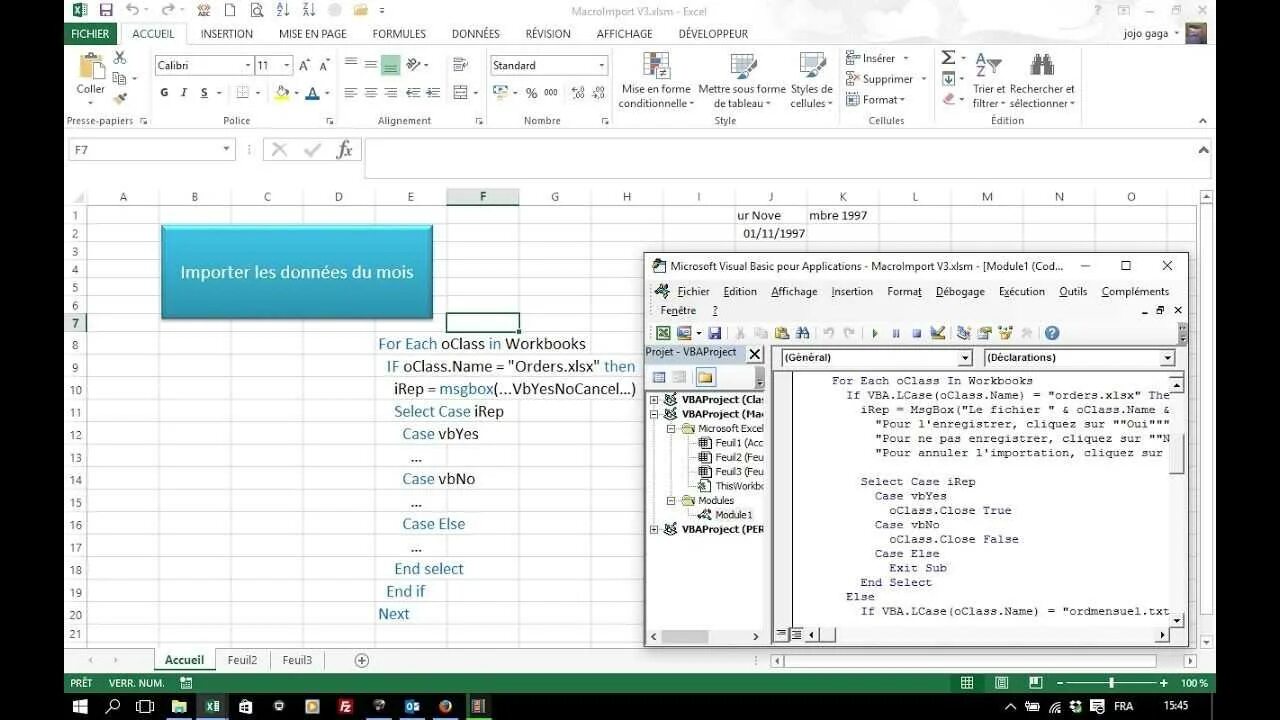The image size is (1280, 720).
Task: Return to Excel via VBA toolbar icon
Action: point(663,333)
